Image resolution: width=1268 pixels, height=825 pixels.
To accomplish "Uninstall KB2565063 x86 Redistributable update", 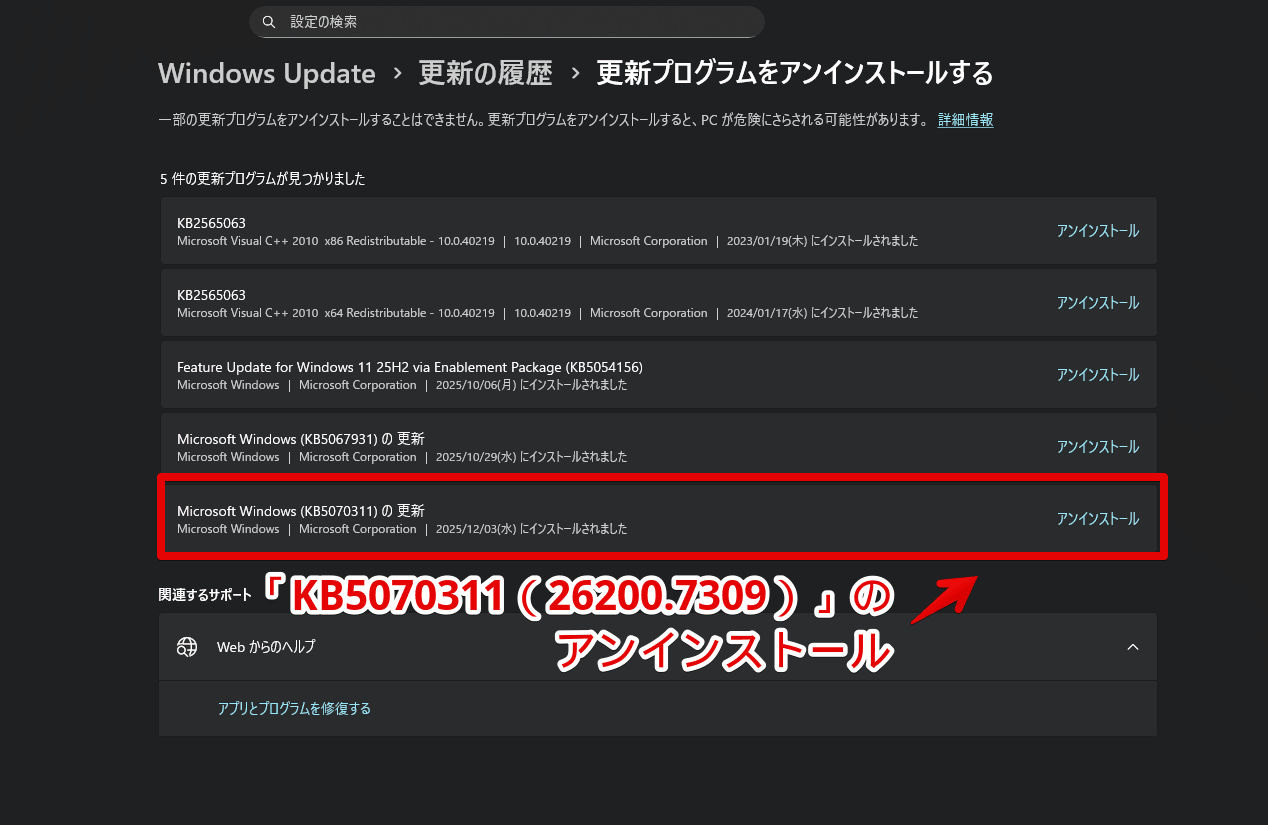I will point(1097,230).
